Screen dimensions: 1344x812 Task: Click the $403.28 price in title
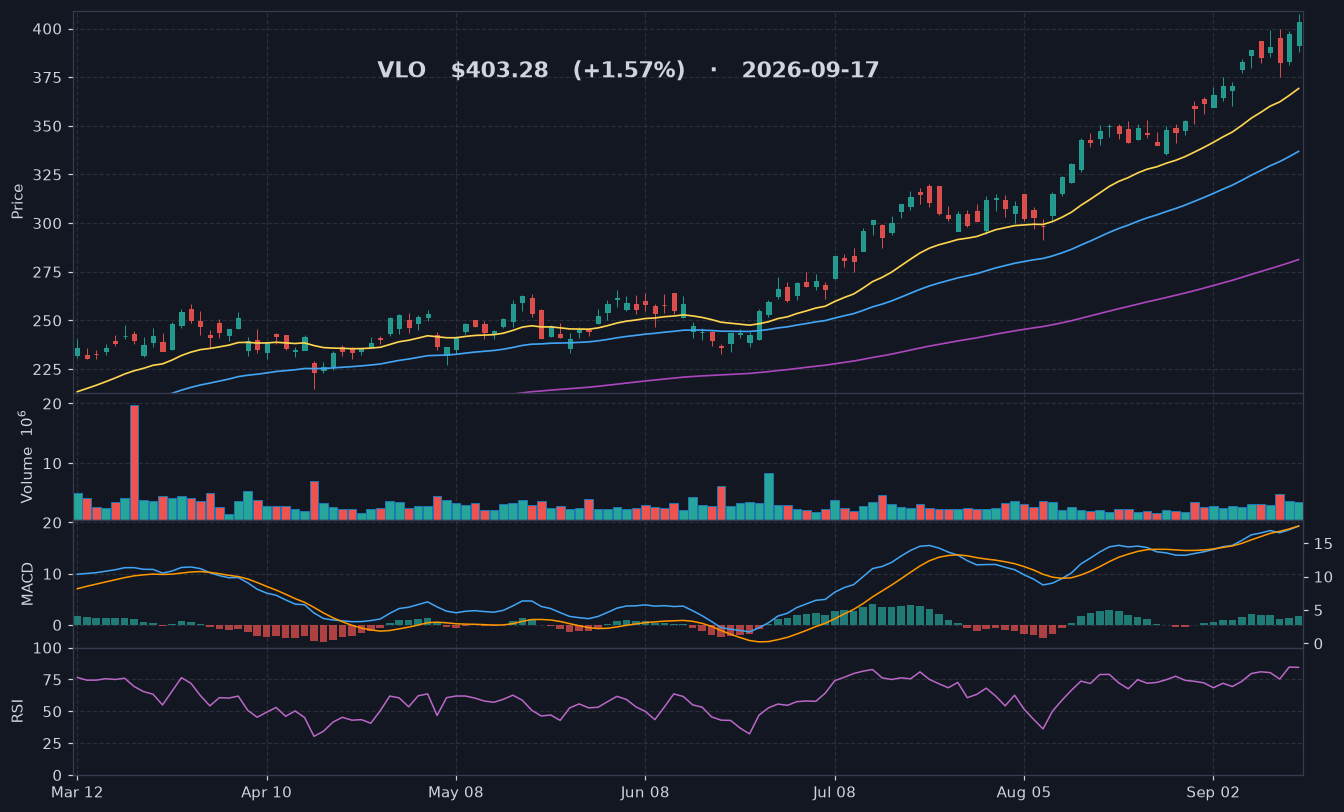[x=499, y=70]
